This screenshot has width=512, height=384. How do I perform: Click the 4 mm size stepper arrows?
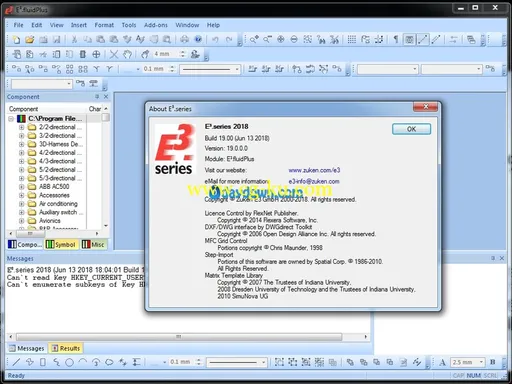[x=182, y=54]
